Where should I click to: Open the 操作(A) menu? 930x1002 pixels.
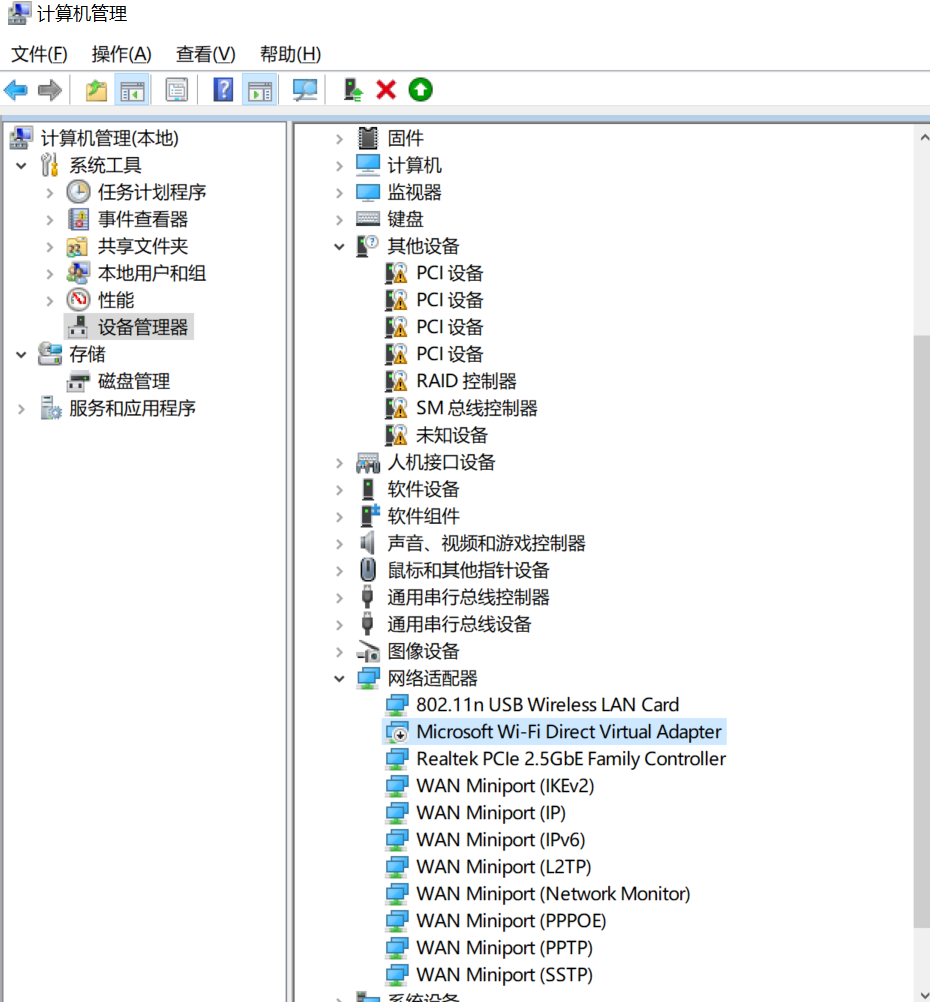coord(121,54)
